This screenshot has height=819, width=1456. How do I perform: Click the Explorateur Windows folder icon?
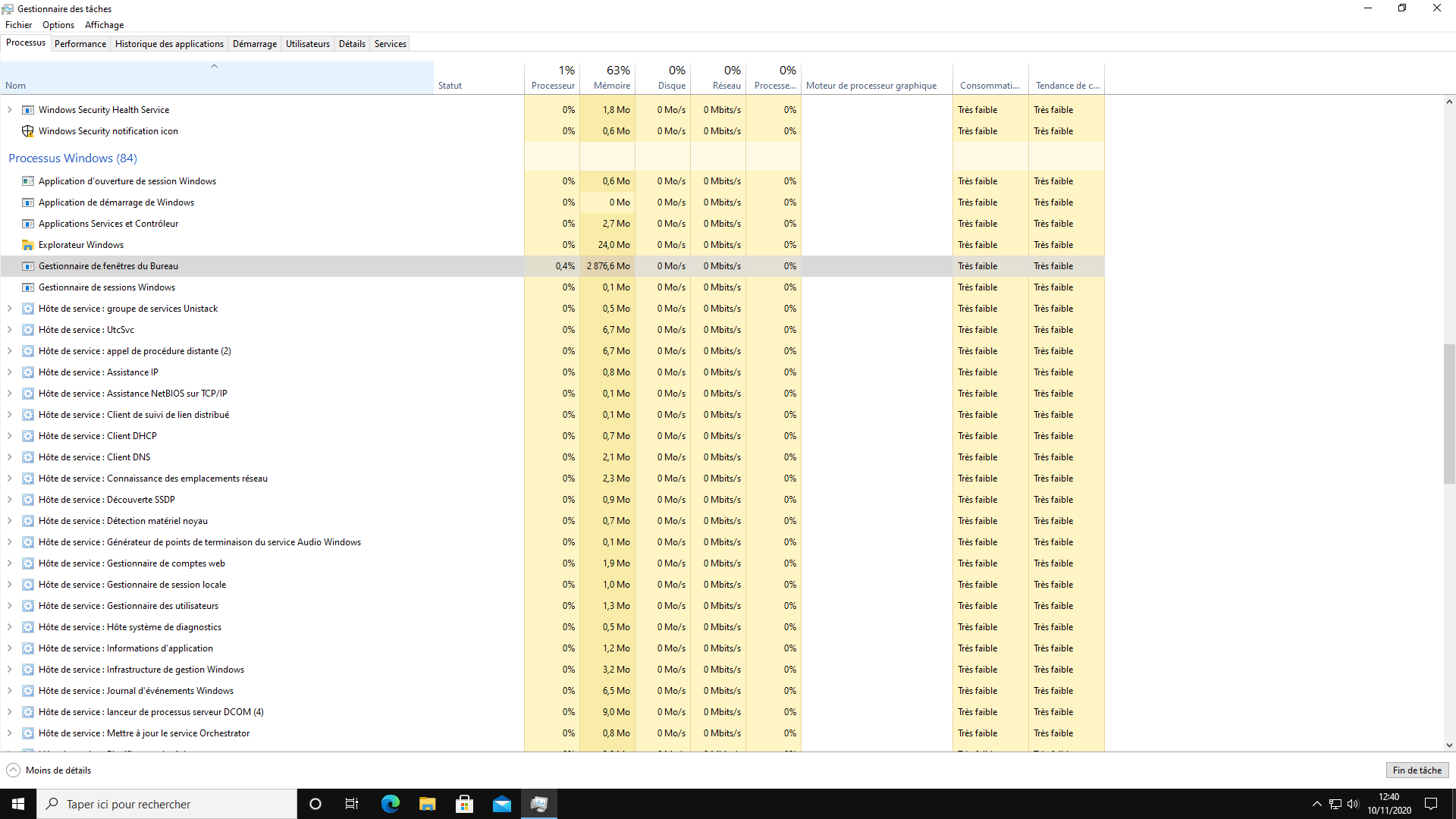28,245
